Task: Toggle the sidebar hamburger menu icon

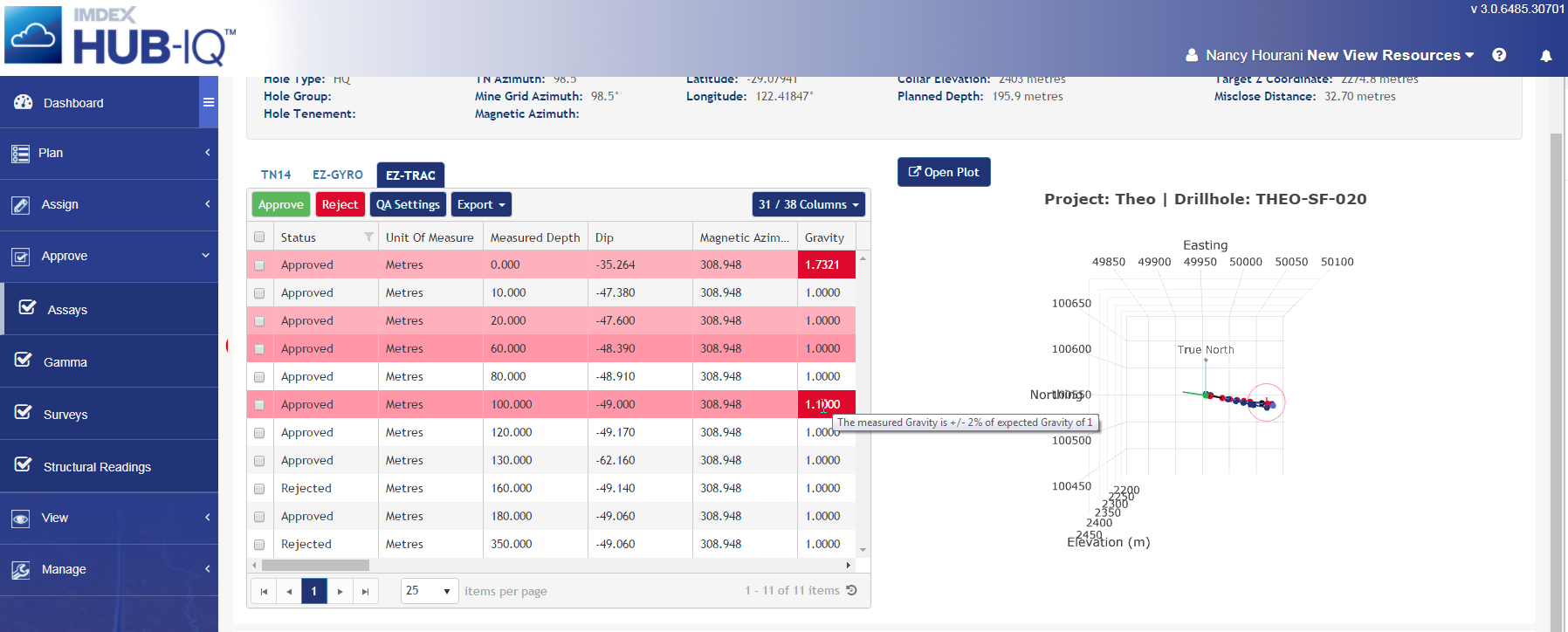Action: 209,102
